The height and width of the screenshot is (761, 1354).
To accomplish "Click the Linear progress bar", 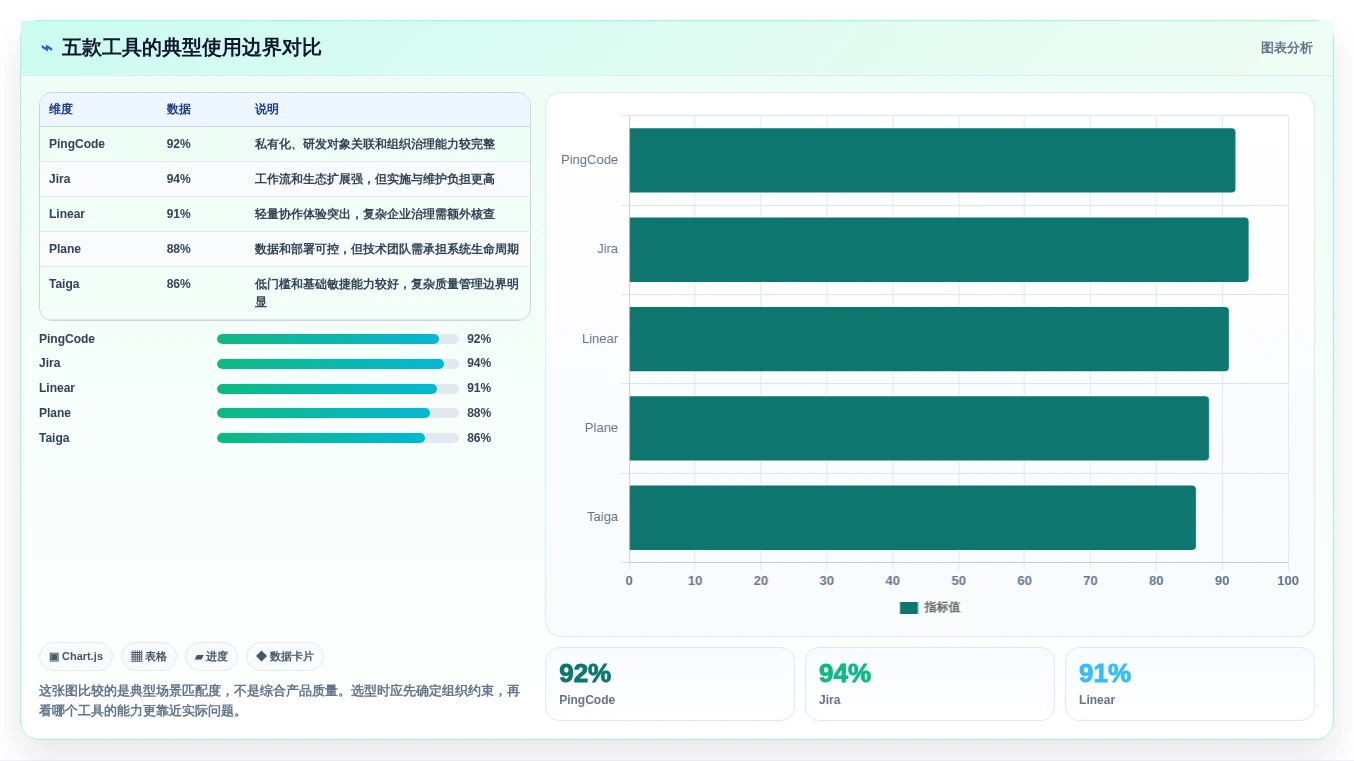I will tap(338, 389).
